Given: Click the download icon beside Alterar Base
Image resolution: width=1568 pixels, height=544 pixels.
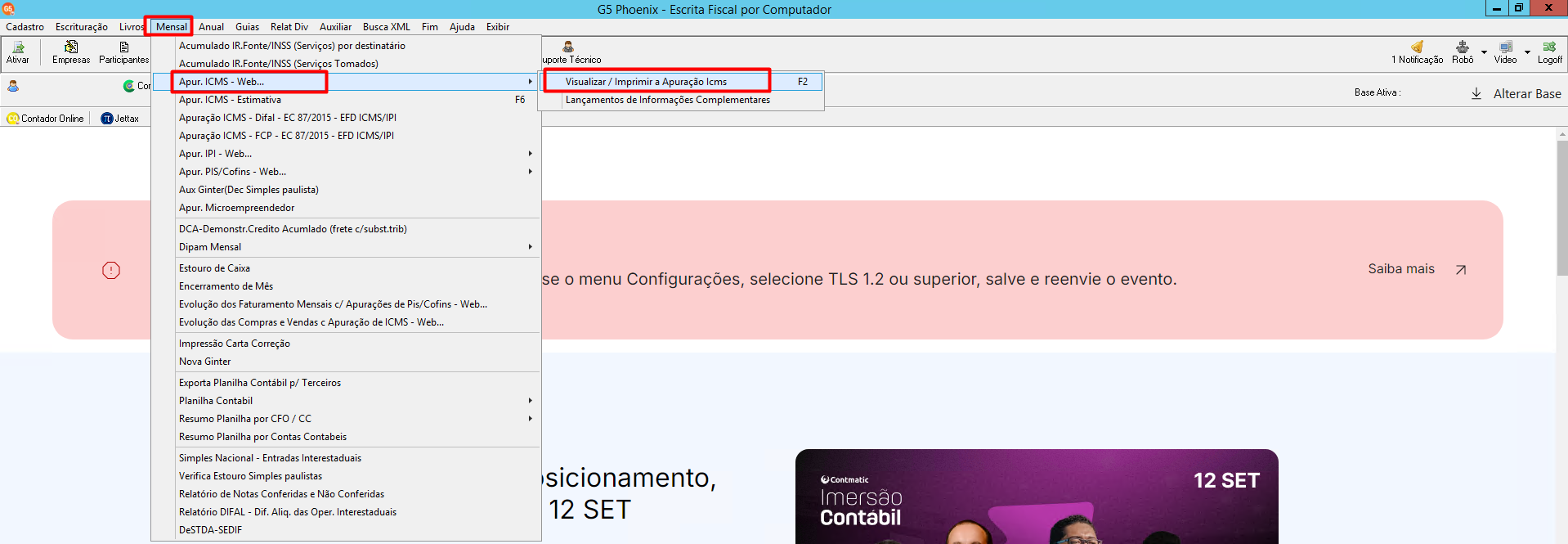Looking at the screenshot, I should (x=1476, y=93).
